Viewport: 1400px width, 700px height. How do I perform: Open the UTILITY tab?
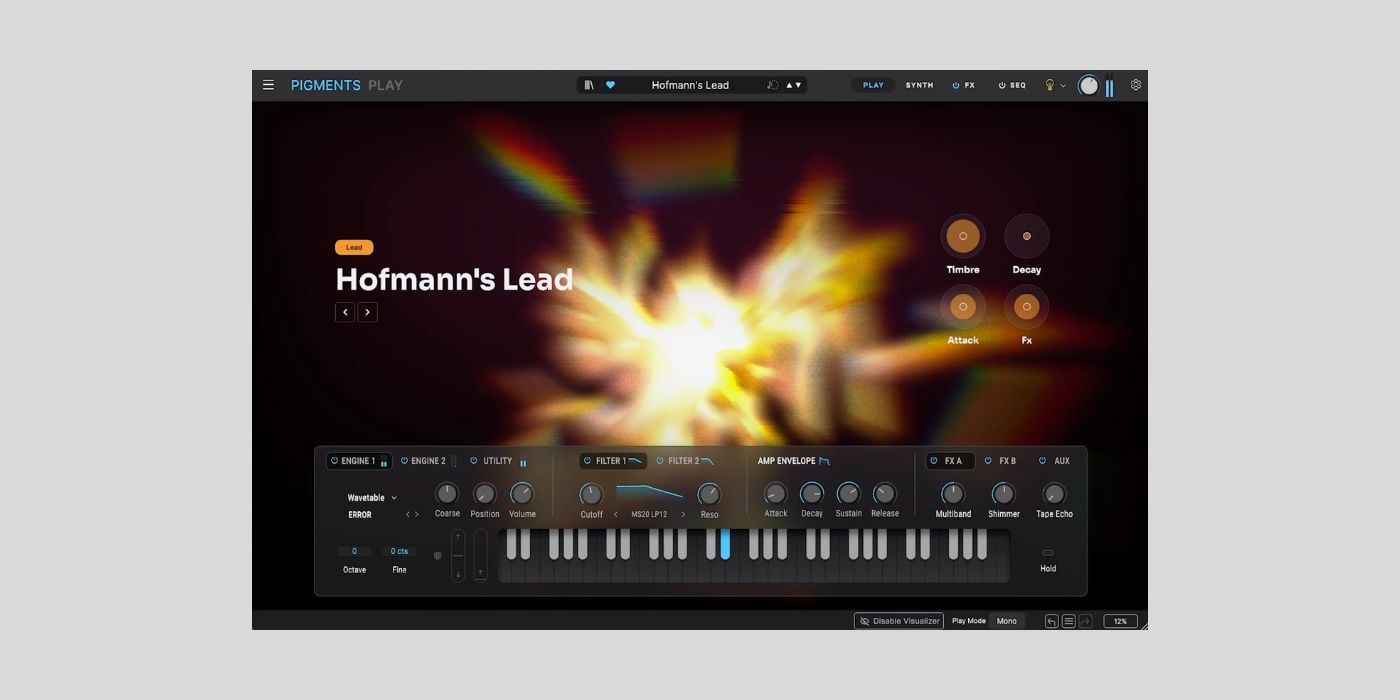pyautogui.click(x=498, y=461)
